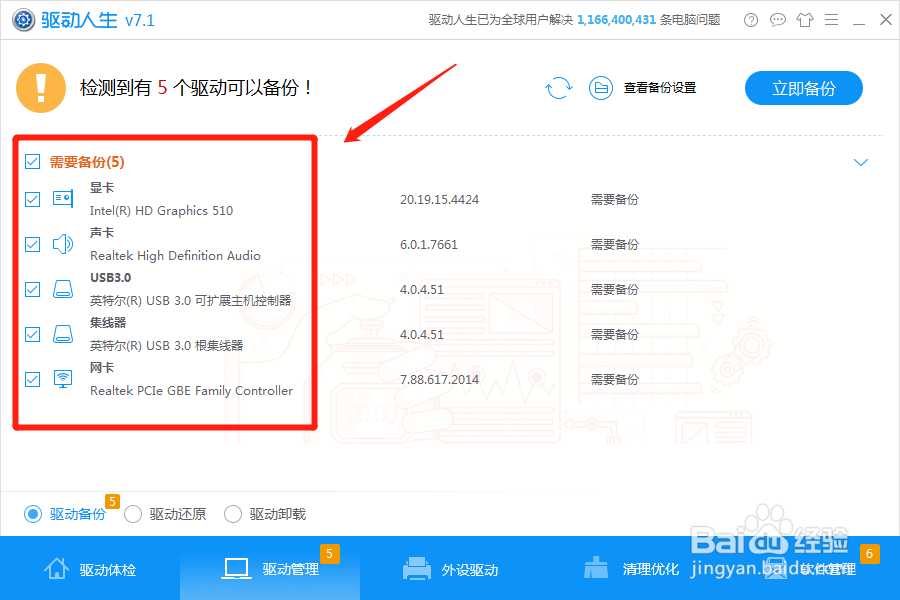Uncheck Realtek PCIe GBE Controller checkbox
Viewport: 900px width, 600px height.
click(x=33, y=380)
